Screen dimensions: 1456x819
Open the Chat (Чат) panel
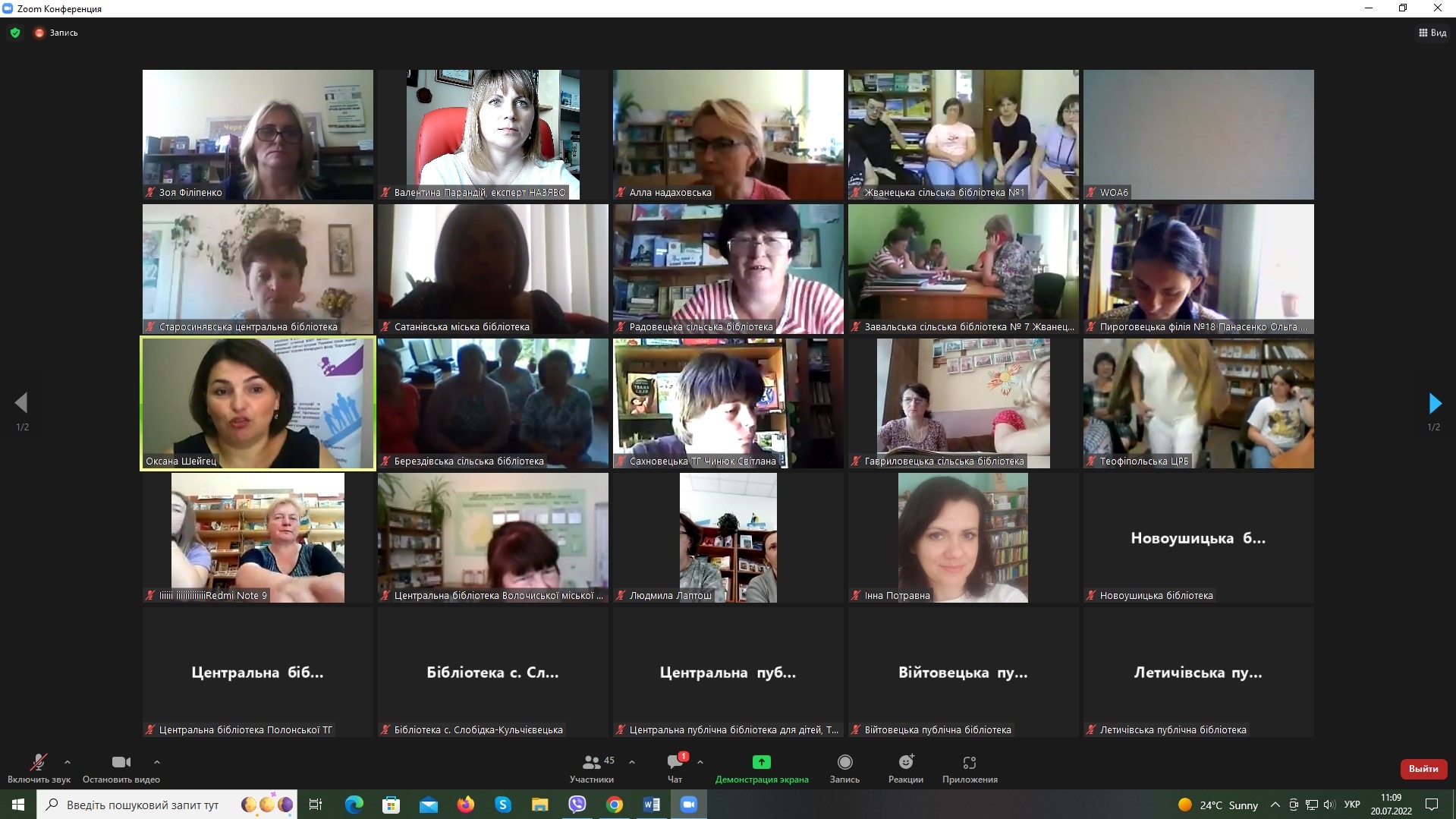point(675,767)
